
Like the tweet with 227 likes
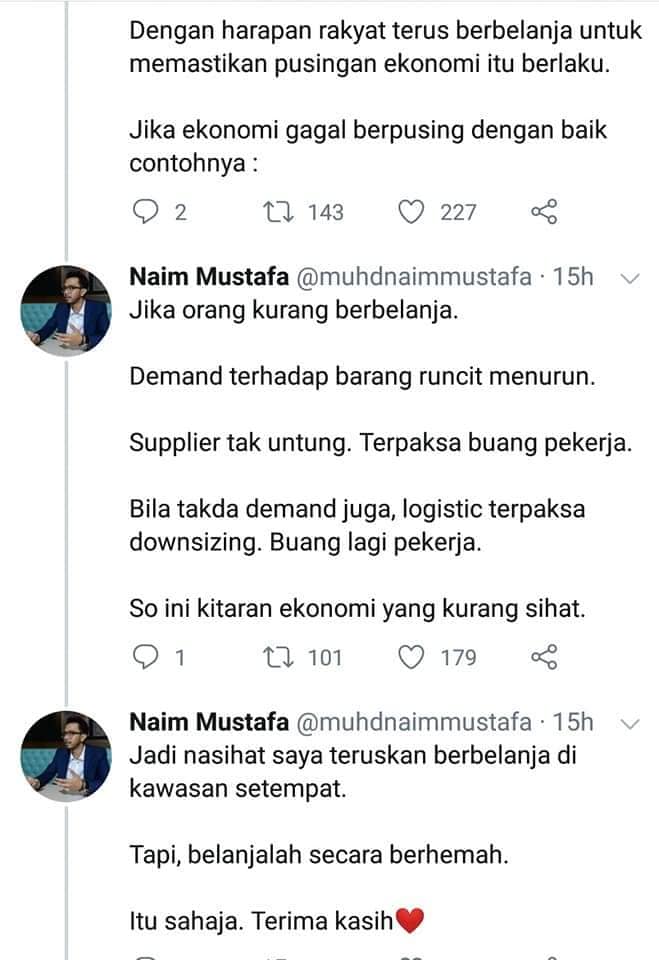(411, 212)
